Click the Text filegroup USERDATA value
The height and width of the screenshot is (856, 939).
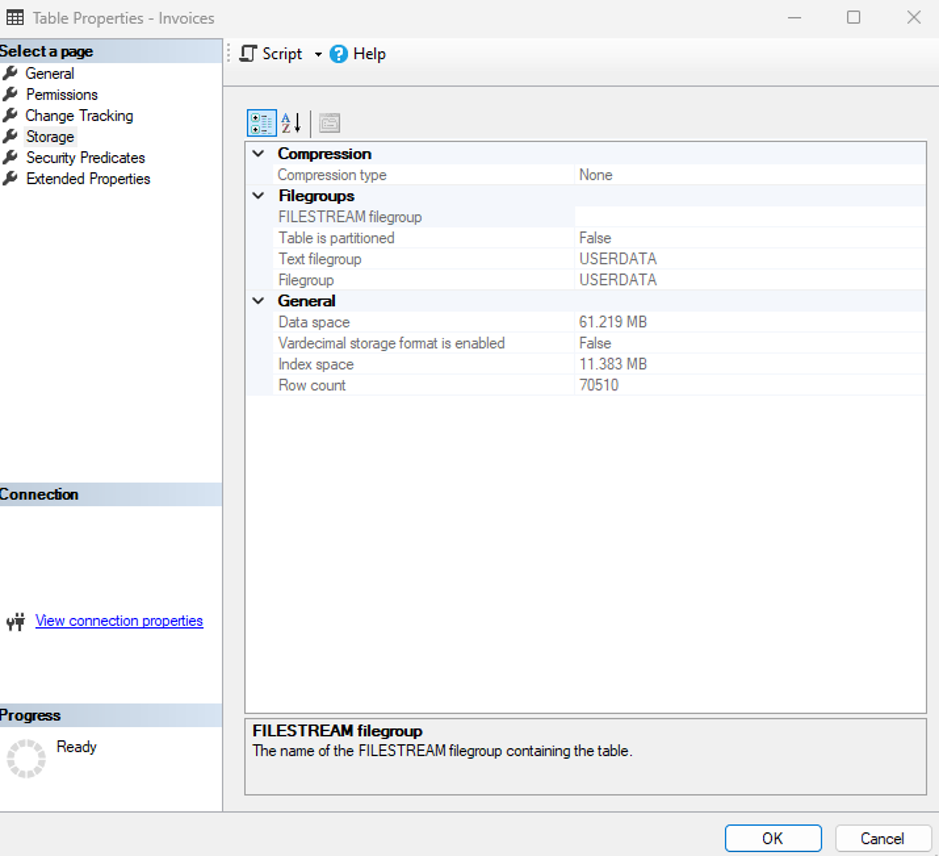coord(618,259)
